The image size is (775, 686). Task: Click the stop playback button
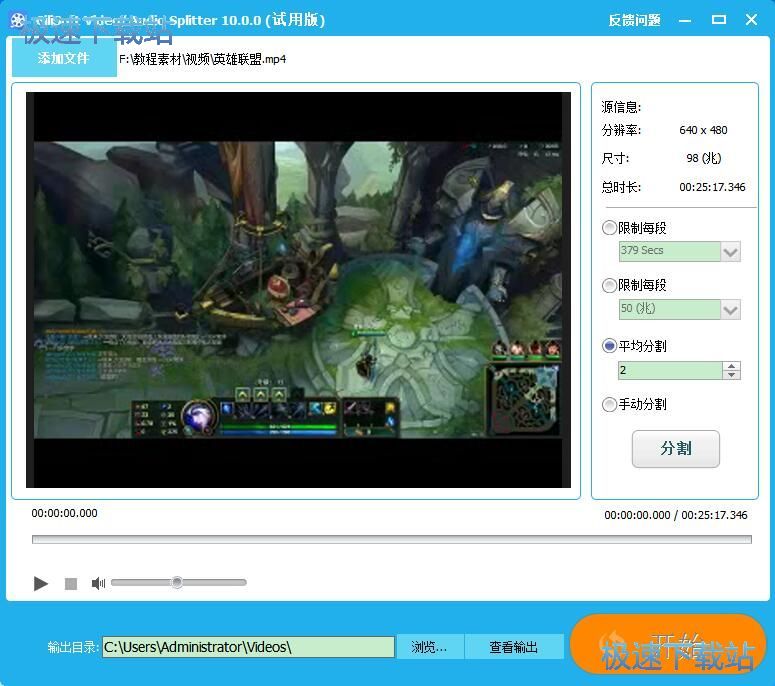(71, 584)
